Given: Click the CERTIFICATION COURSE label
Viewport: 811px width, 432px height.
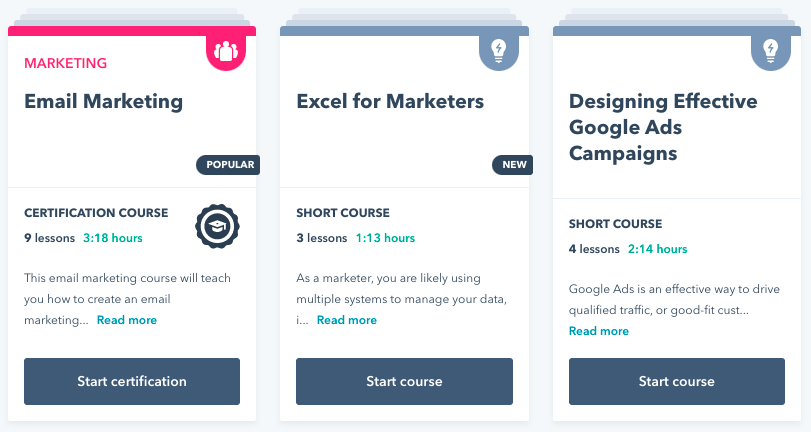Looking at the screenshot, I should [96, 213].
